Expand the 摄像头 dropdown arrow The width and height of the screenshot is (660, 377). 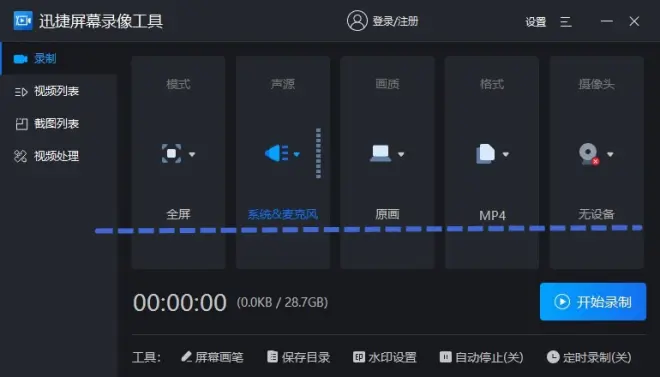point(610,154)
